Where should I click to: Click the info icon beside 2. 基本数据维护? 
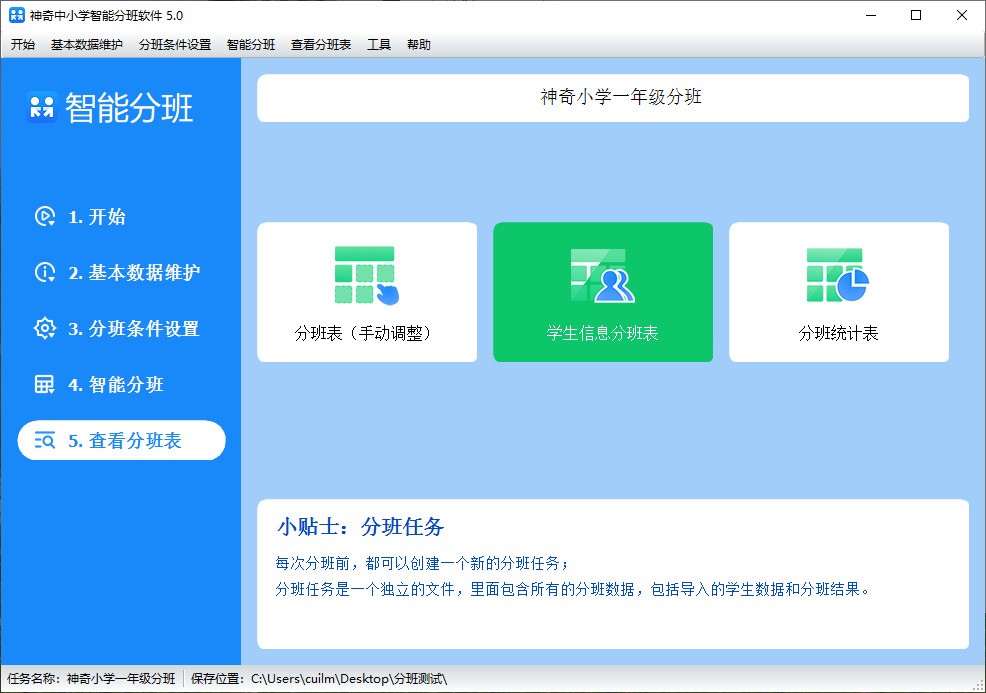tap(45, 272)
